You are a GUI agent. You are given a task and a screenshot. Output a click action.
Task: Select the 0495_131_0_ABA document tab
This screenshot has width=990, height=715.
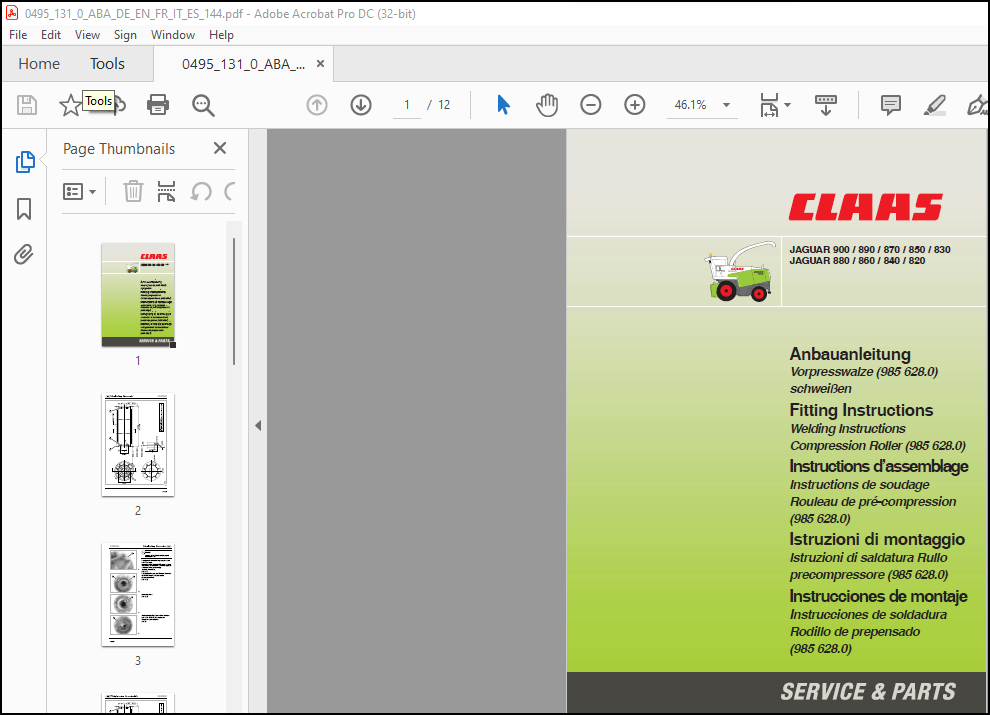(243, 64)
